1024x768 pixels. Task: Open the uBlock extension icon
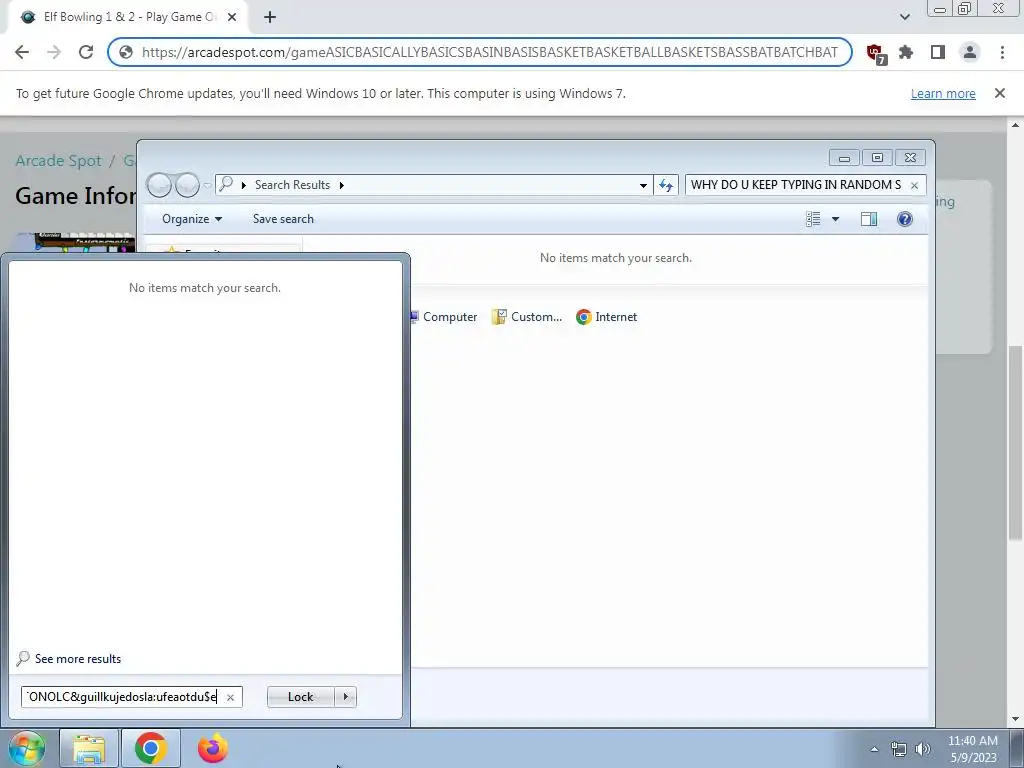pos(875,53)
